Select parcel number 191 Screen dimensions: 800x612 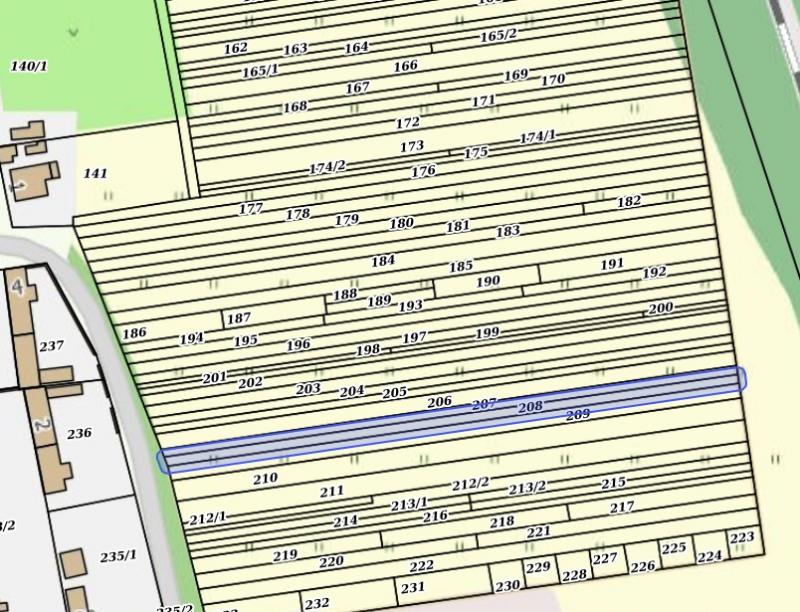612,264
